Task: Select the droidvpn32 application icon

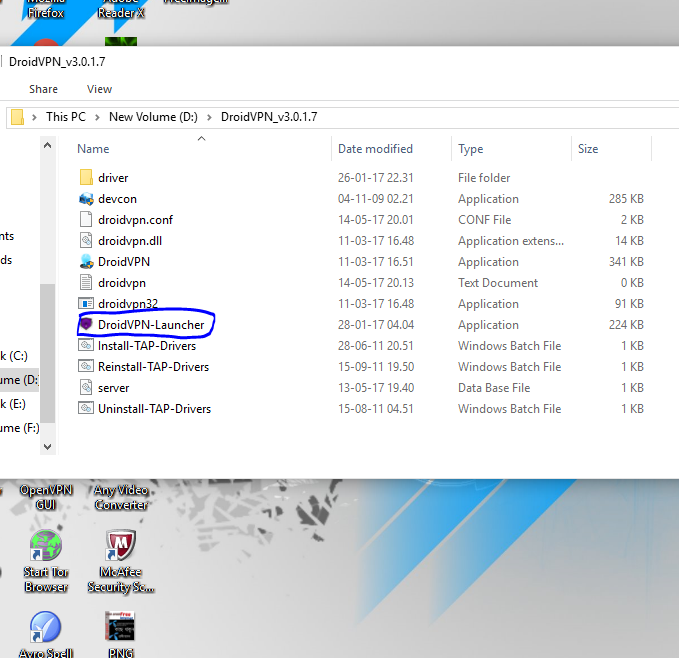Action: 86,303
